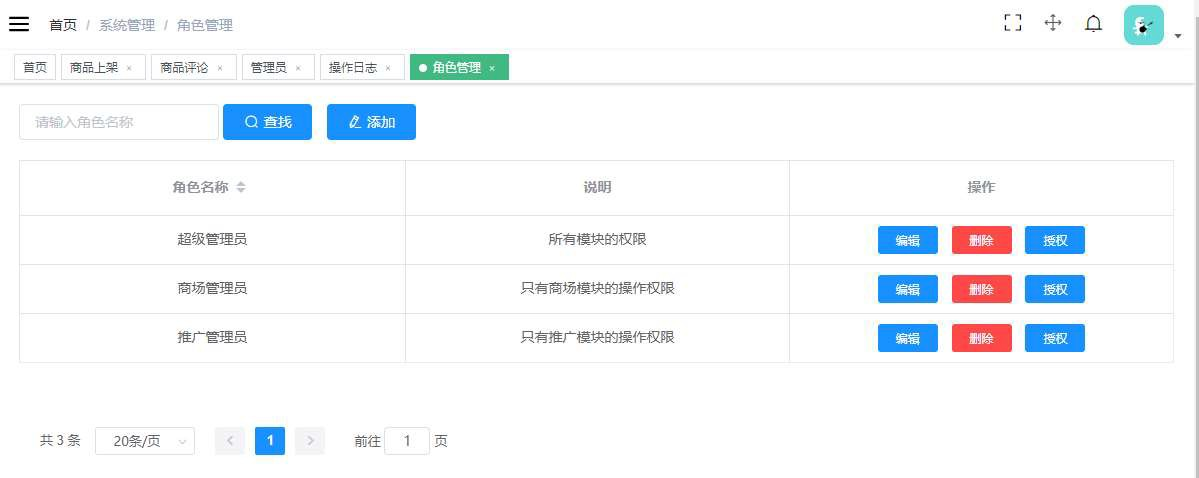Close the 商品上架 tab with its x
1199x478 pixels.
point(128,68)
